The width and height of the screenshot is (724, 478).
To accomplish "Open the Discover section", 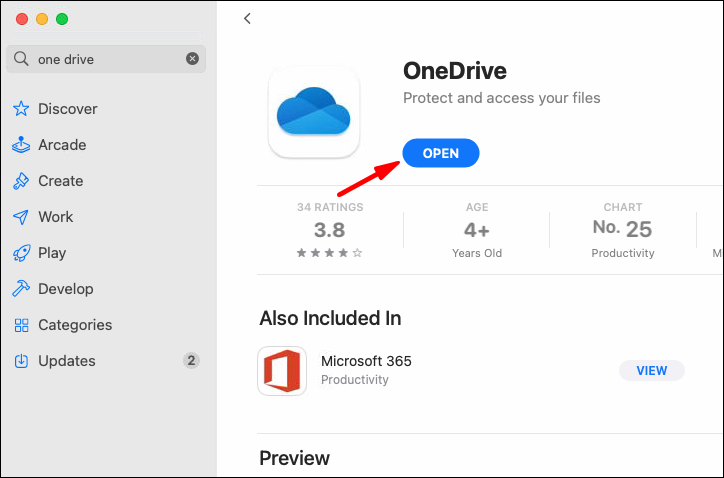I will tap(67, 109).
